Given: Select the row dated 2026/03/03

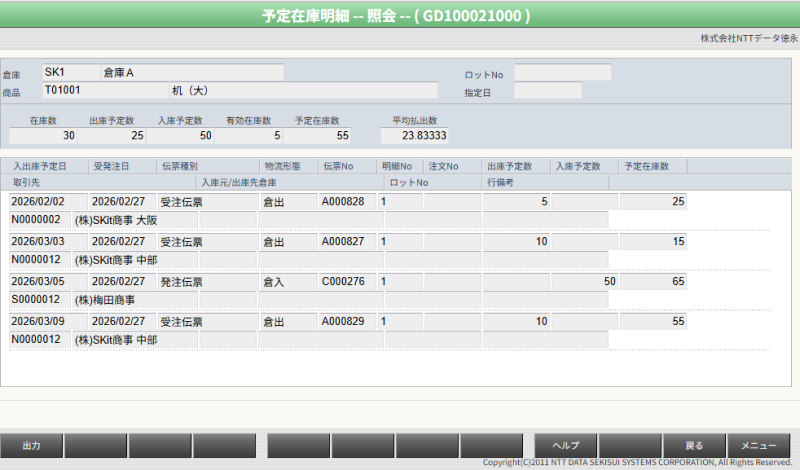Looking at the screenshot, I should tap(38, 242).
